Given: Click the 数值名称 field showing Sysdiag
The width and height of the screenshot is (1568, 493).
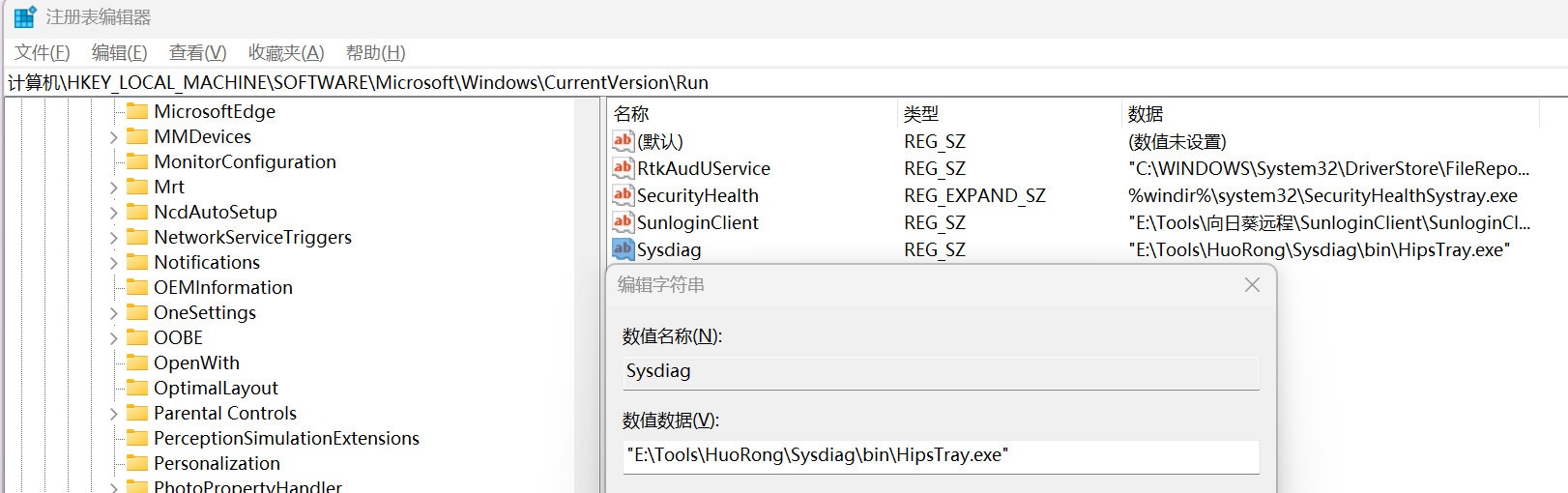Looking at the screenshot, I should [941, 372].
